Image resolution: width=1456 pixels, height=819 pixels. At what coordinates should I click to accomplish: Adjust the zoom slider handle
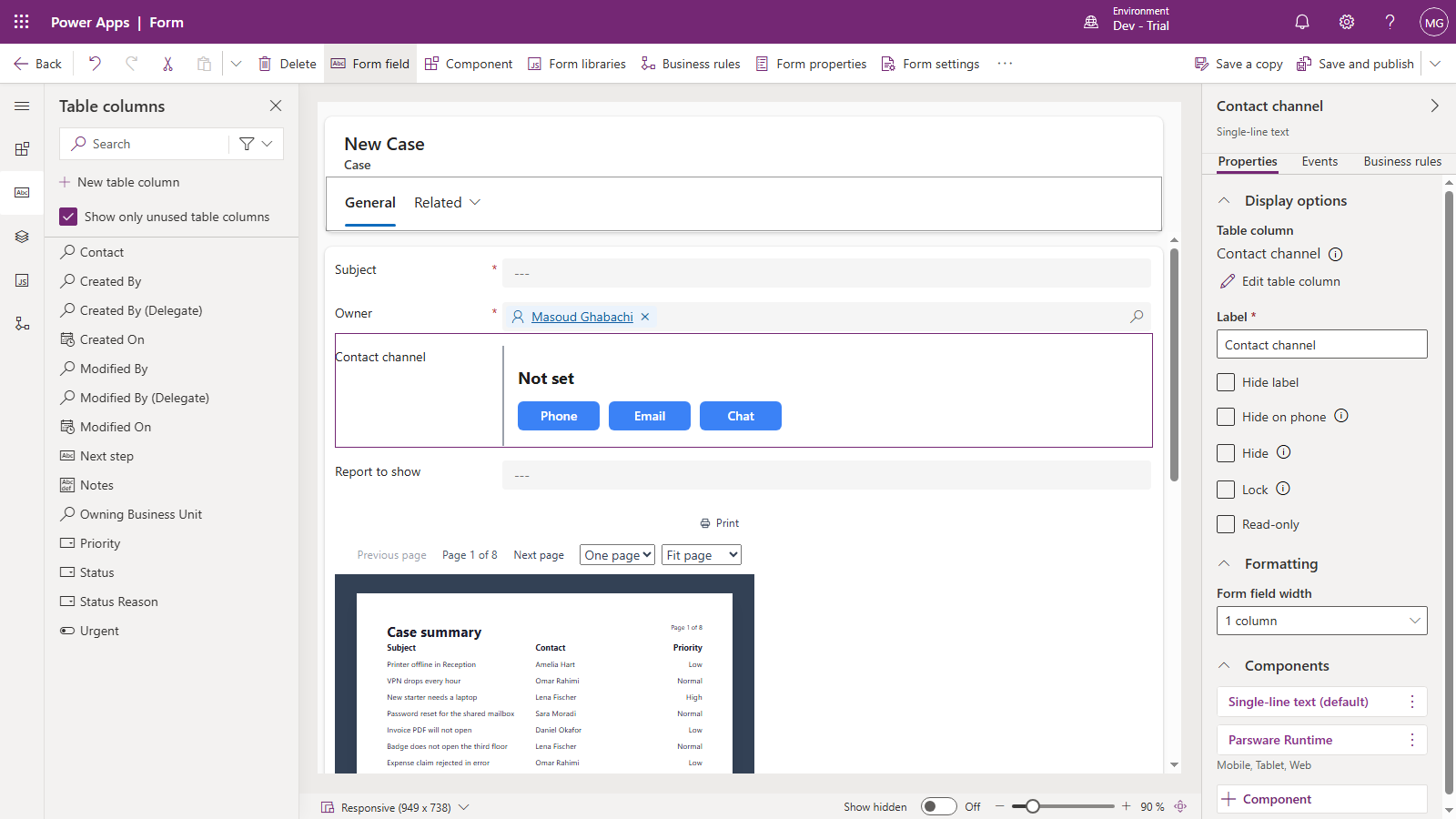(x=1032, y=806)
